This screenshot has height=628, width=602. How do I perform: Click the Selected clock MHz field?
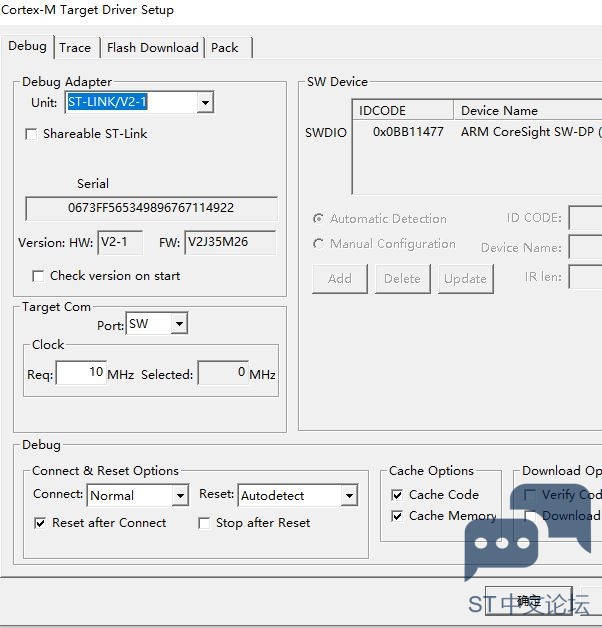[223, 373]
